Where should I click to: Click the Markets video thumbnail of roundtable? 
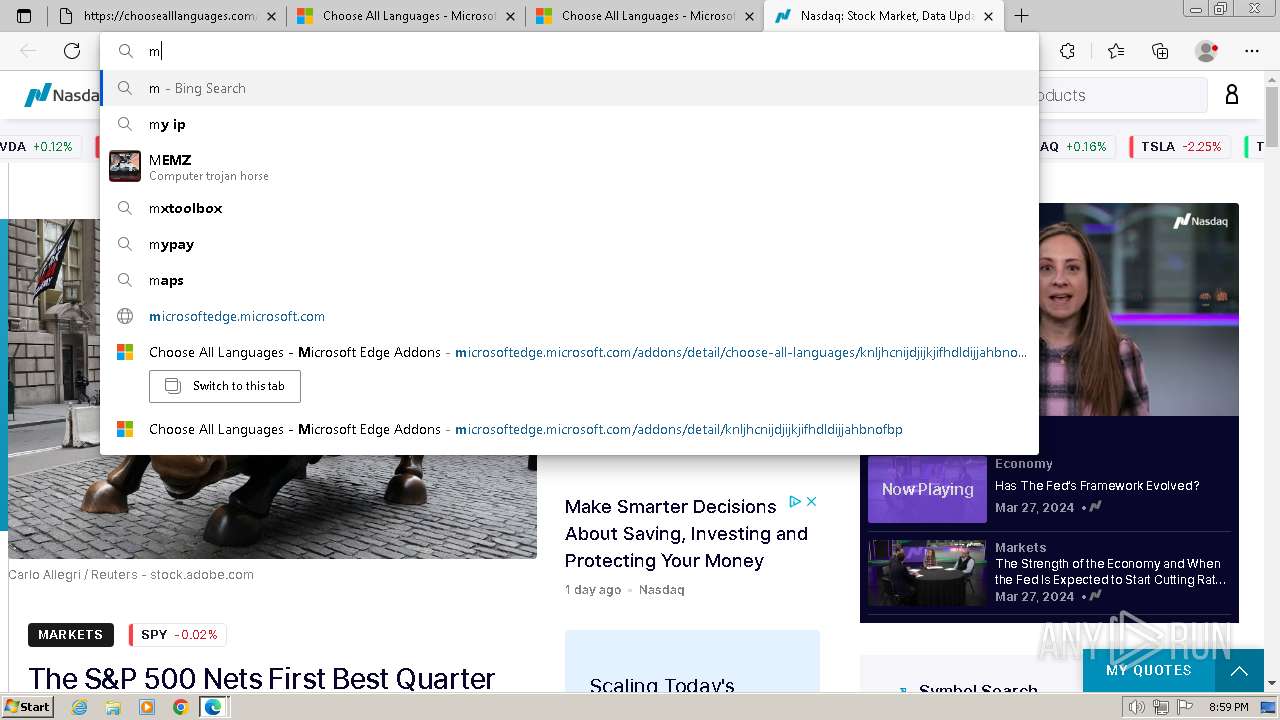tap(927, 573)
